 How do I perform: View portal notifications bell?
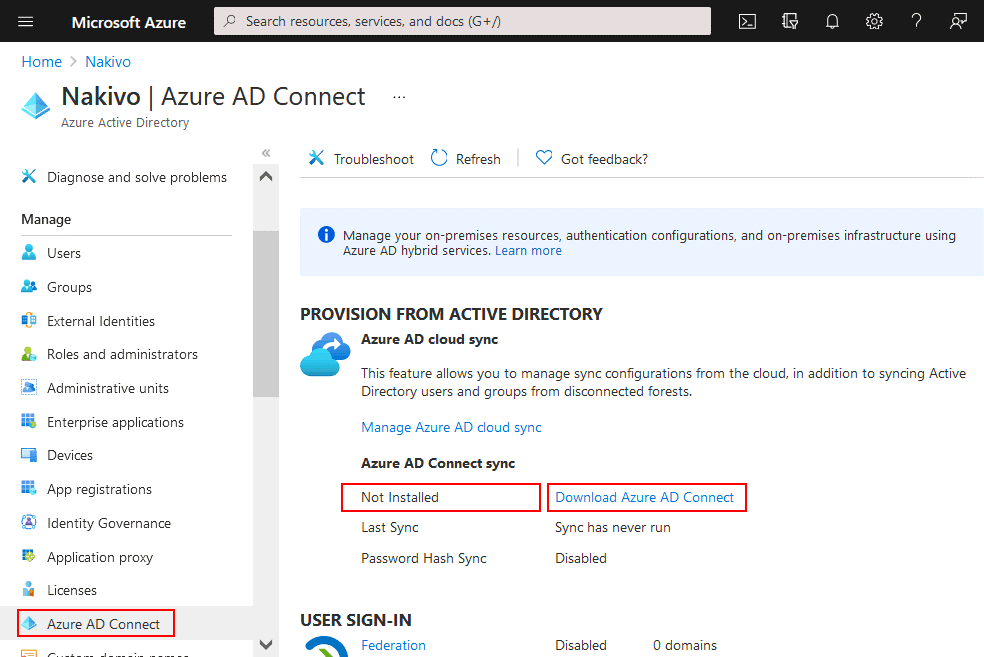click(832, 21)
